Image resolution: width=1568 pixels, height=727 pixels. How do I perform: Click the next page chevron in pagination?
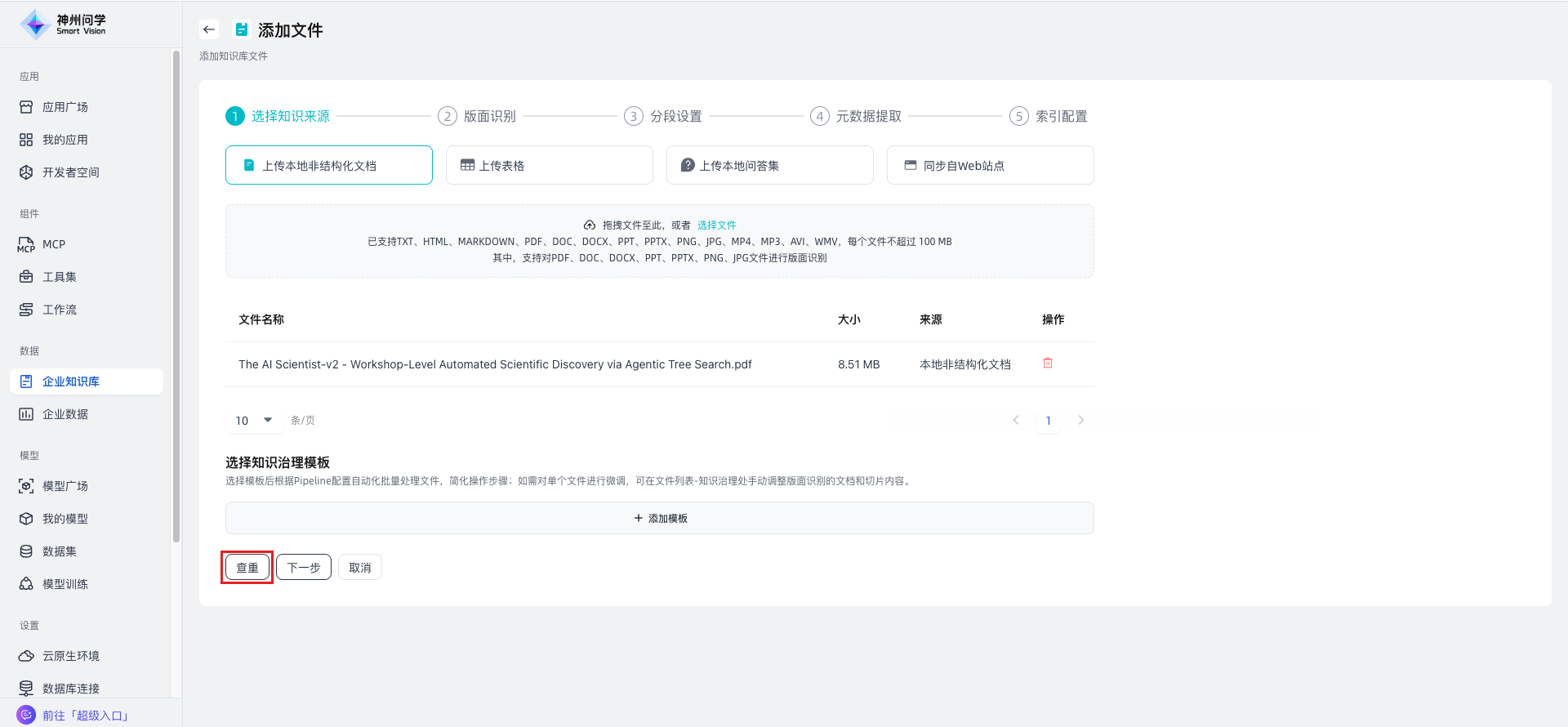(1080, 420)
